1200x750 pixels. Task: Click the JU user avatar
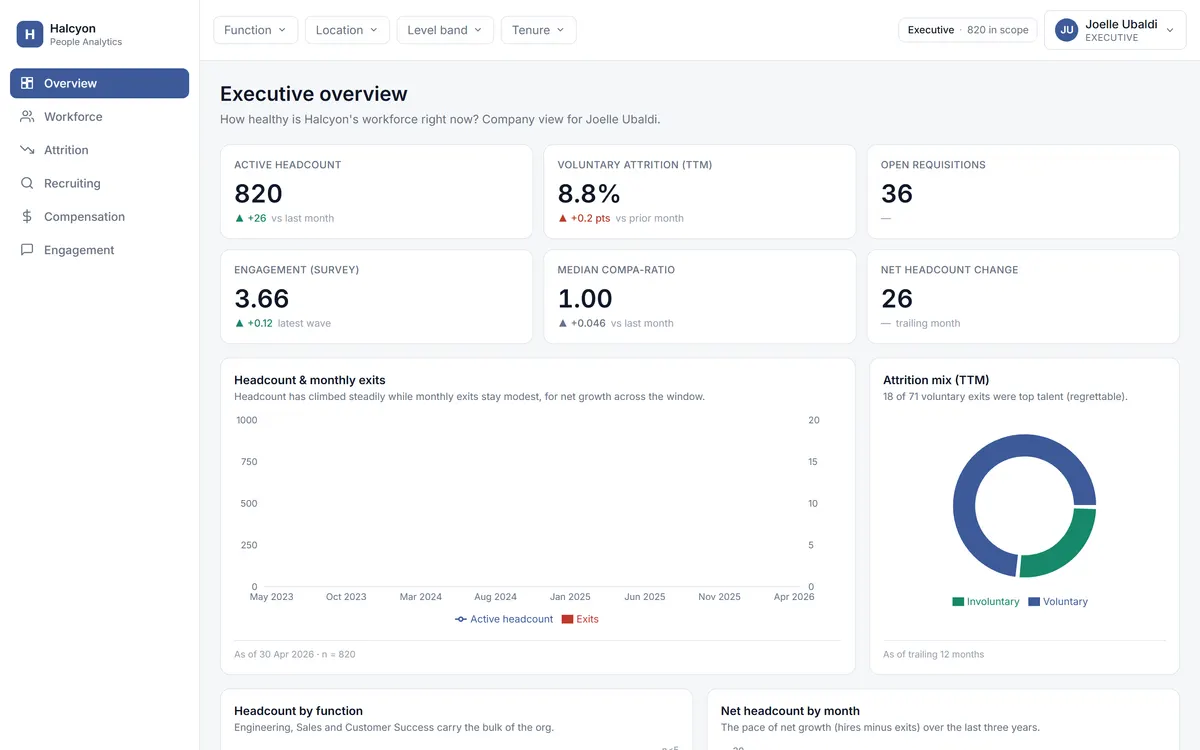1067,30
